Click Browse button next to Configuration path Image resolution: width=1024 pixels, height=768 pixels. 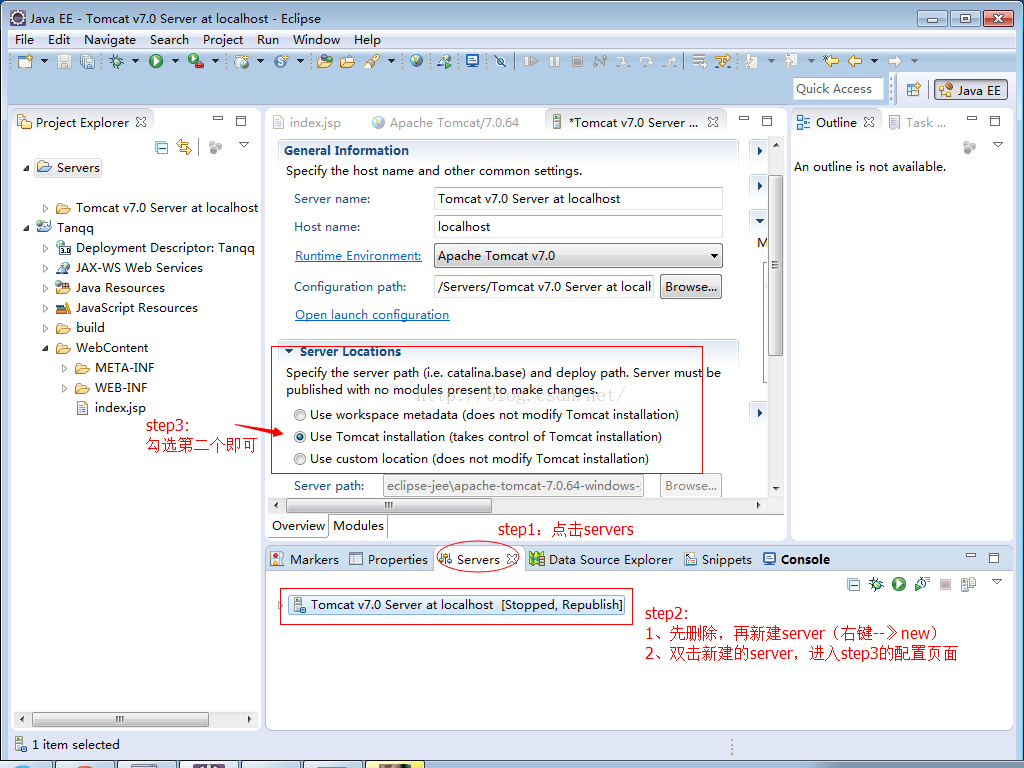[690, 287]
